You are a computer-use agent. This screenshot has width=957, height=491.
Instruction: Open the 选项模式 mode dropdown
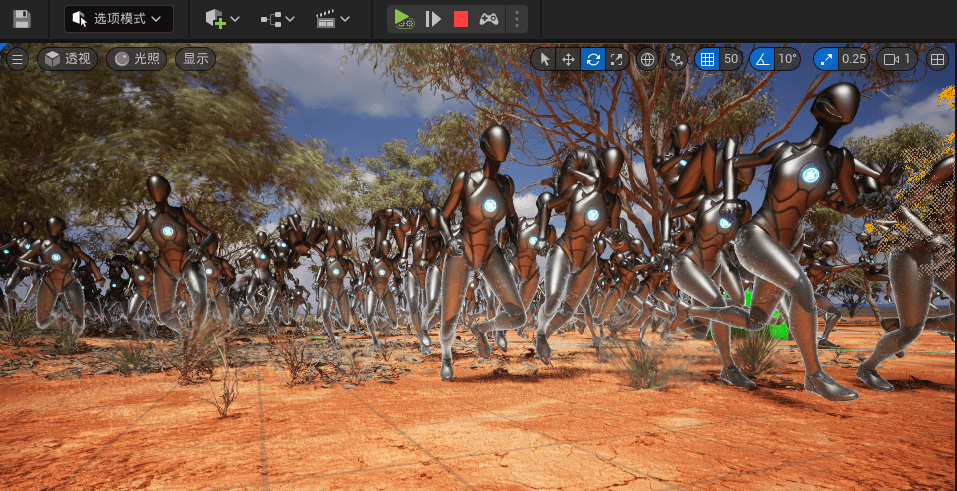click(118, 19)
